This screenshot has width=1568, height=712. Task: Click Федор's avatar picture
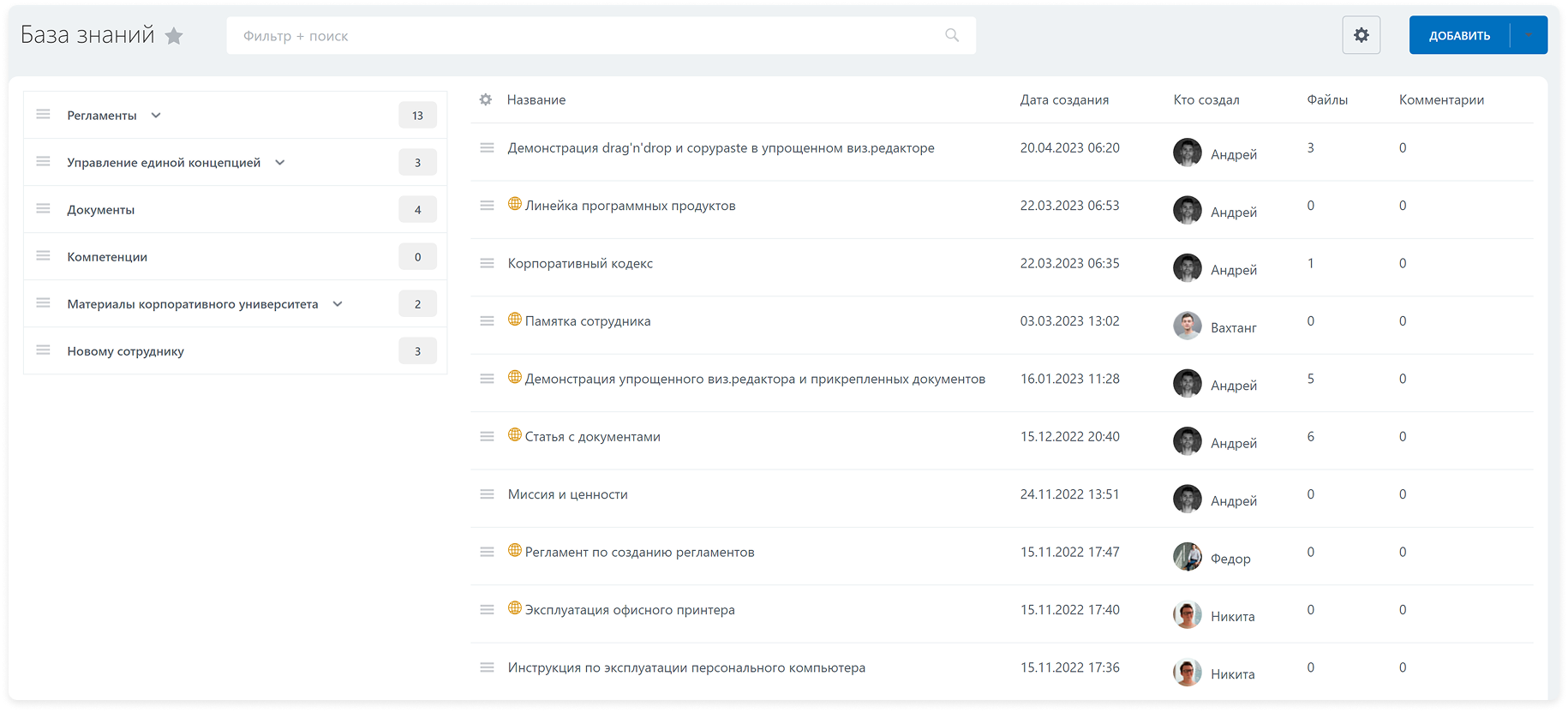coord(1187,557)
